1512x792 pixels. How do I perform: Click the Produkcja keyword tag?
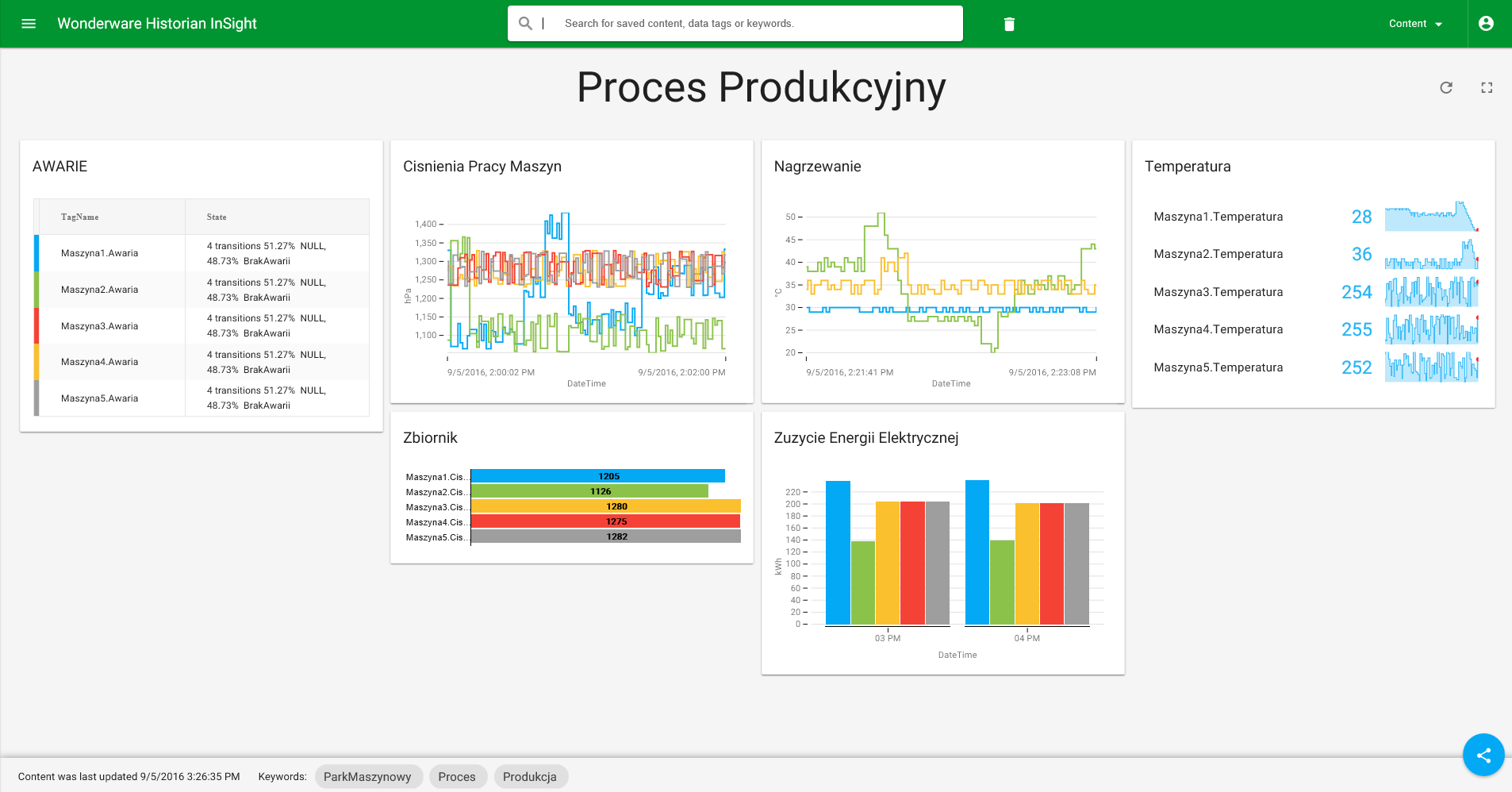530,777
